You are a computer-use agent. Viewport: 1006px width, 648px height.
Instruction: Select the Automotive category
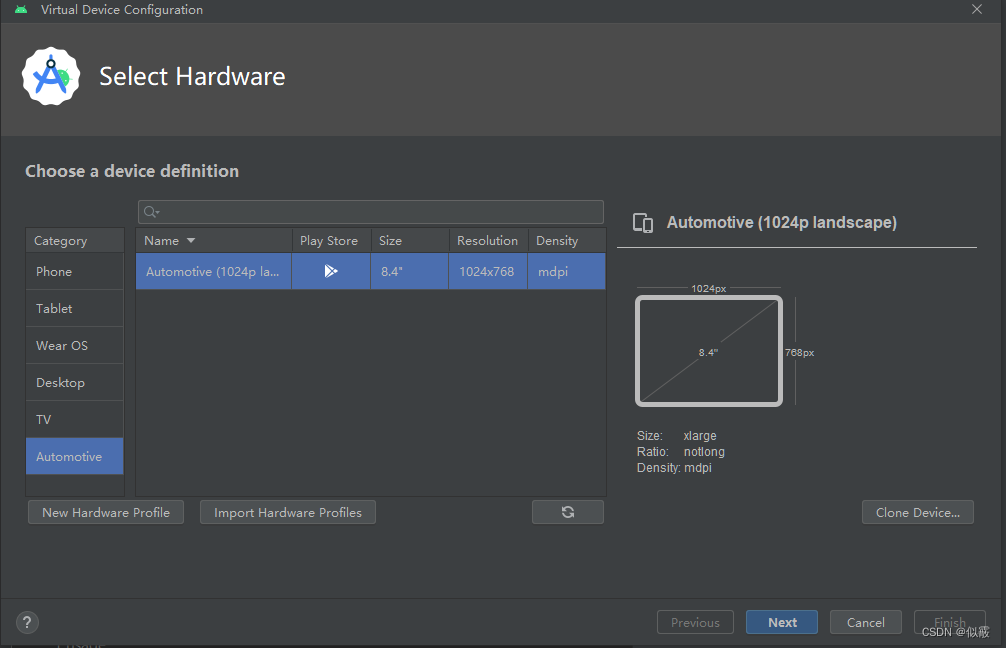(x=74, y=457)
